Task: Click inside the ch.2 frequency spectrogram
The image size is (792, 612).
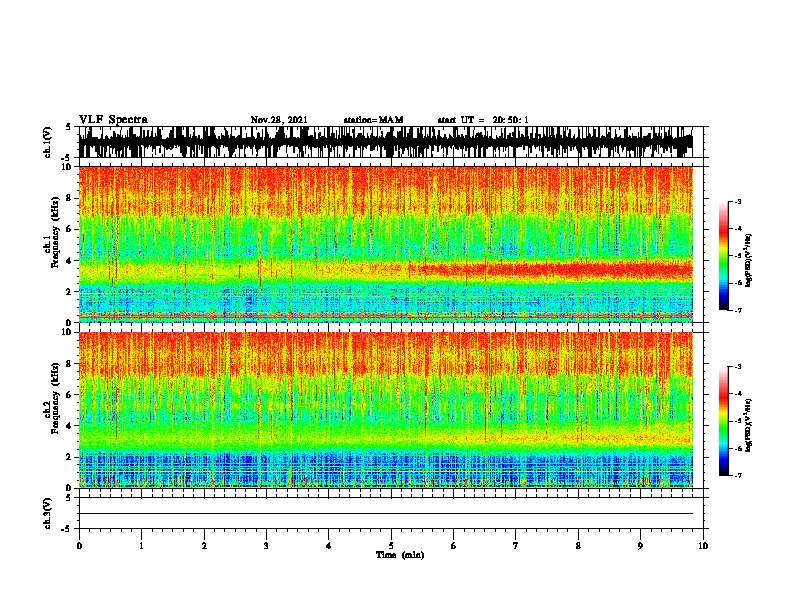Action: (x=385, y=410)
